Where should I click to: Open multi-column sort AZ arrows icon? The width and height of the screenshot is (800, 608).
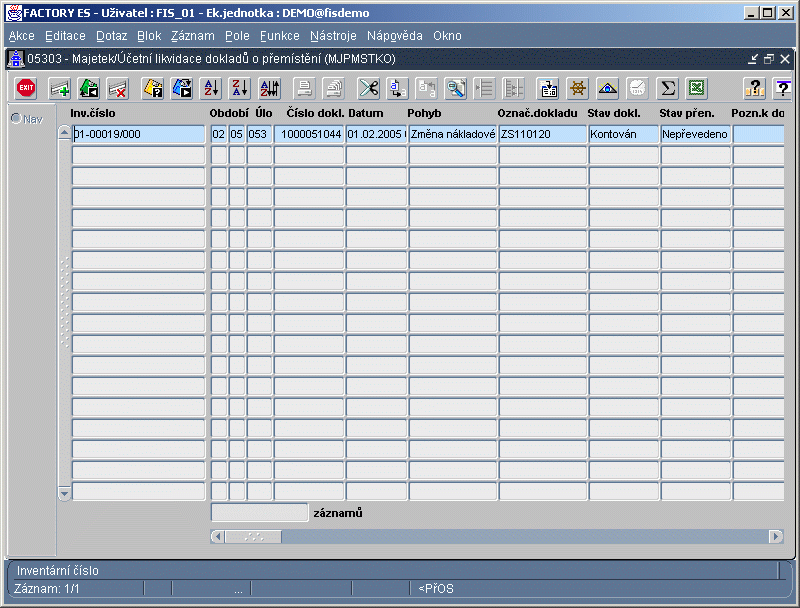pyautogui.click(x=269, y=88)
